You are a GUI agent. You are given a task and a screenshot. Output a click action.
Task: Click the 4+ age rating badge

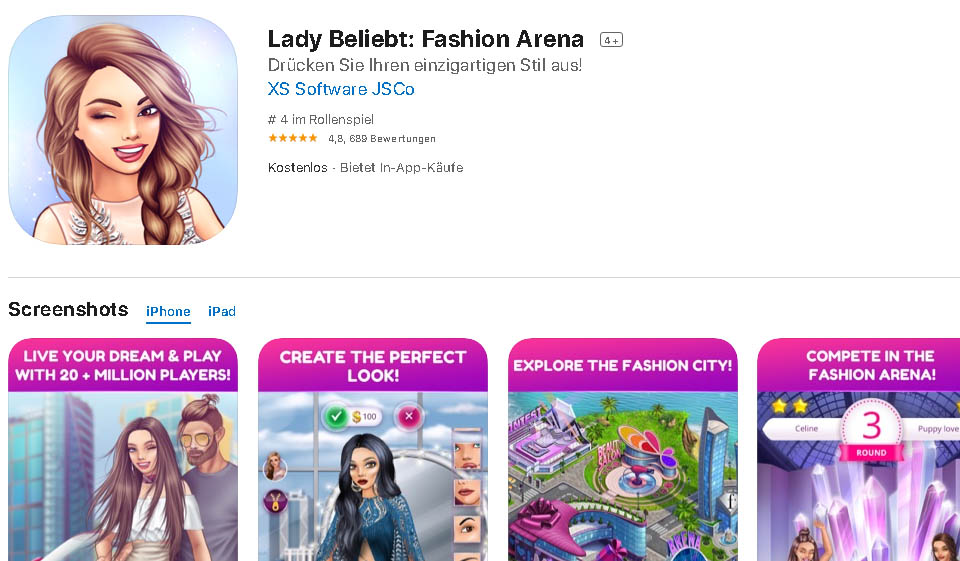[x=611, y=40]
